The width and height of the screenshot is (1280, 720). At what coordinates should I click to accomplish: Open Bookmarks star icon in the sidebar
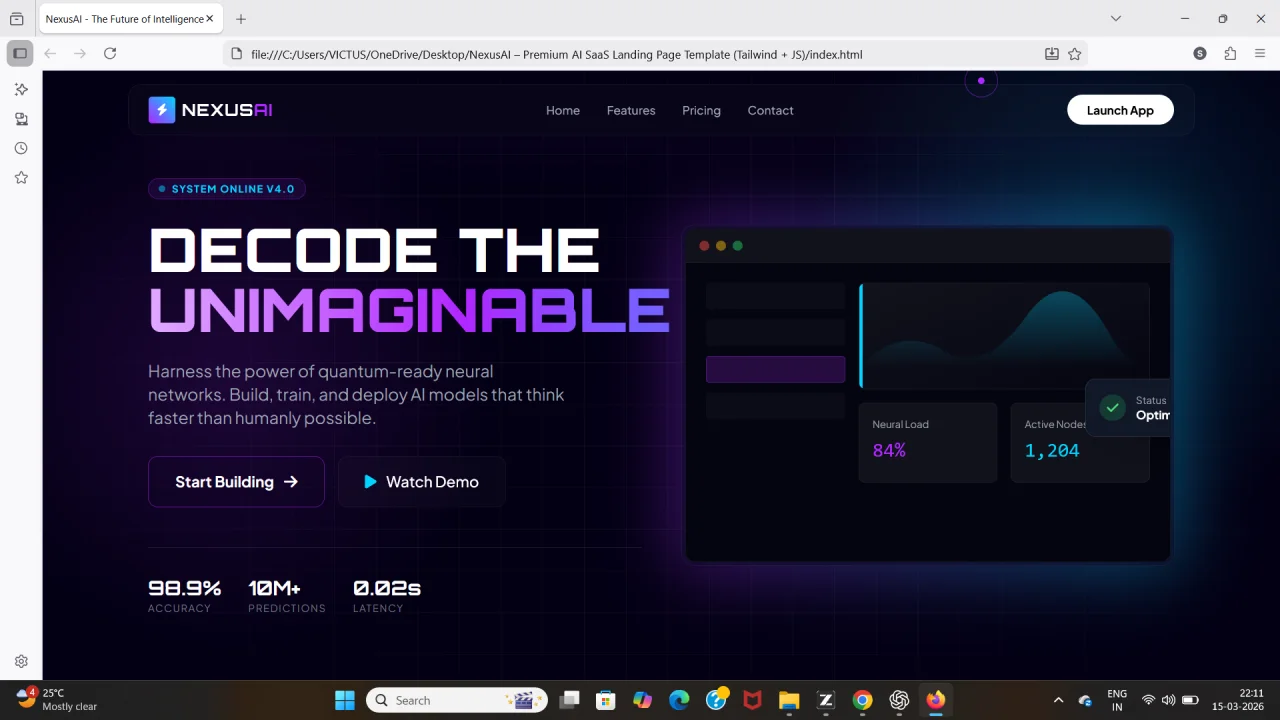pyautogui.click(x=21, y=177)
